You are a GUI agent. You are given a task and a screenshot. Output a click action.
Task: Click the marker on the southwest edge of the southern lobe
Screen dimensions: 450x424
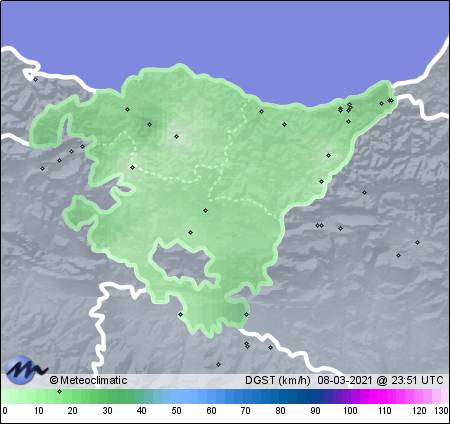pos(181,315)
